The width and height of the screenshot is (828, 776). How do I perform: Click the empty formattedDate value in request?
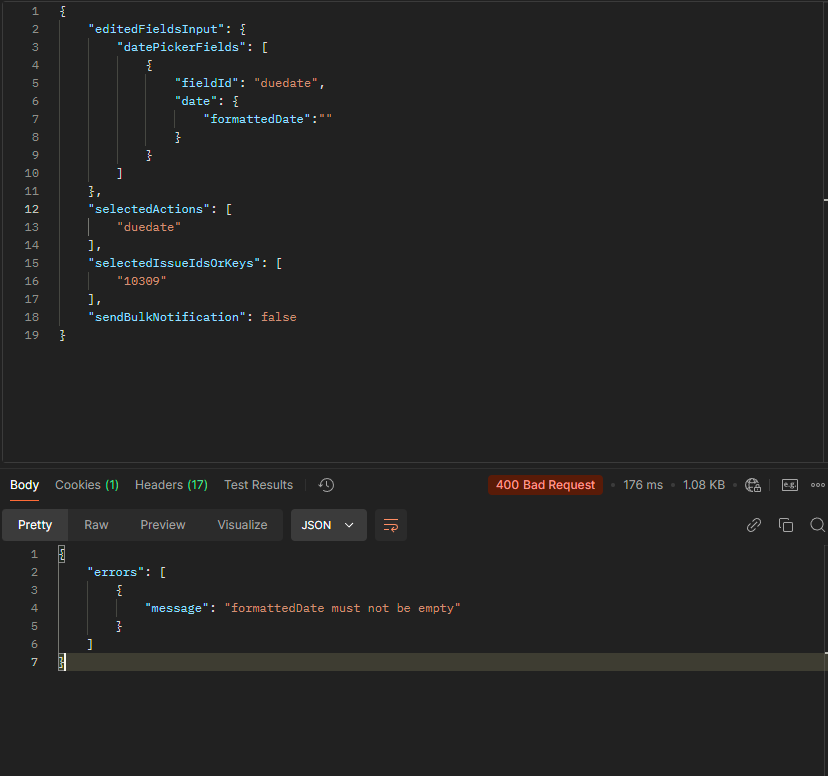[x=325, y=119]
